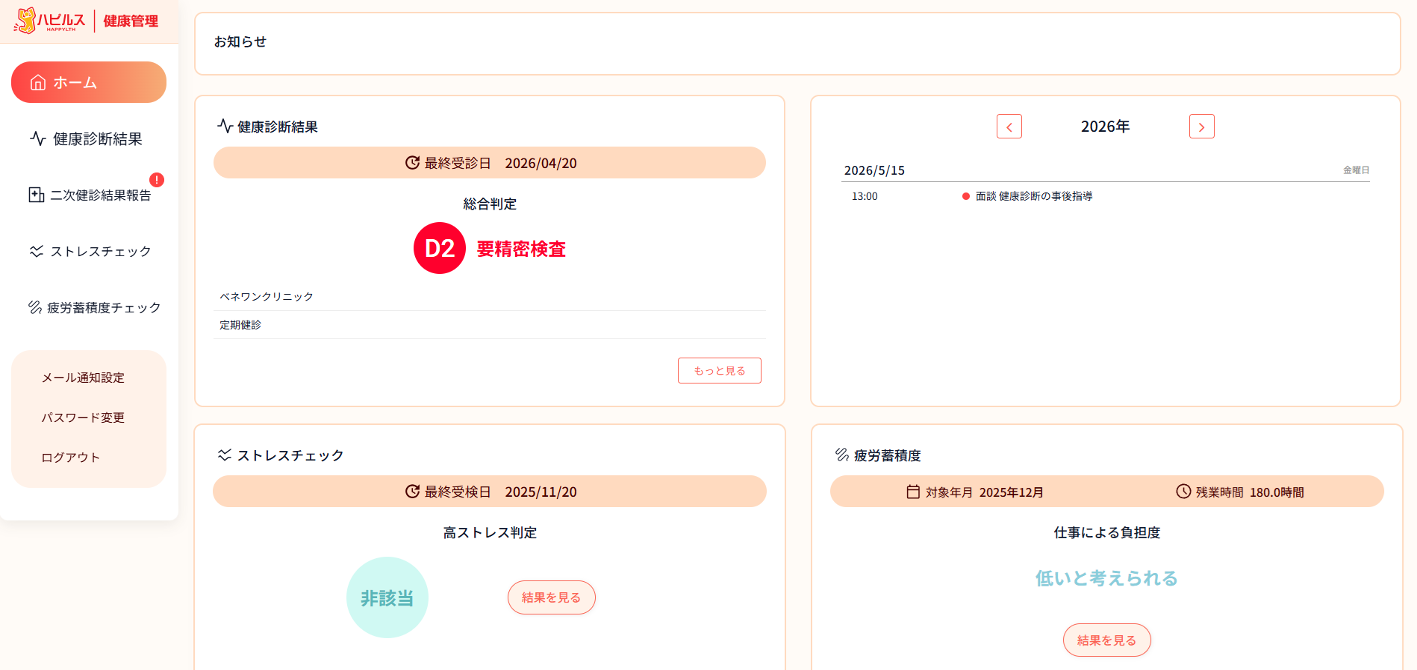This screenshot has width=1417, height=670.
Task: Click the もっと見る button
Action: [720, 370]
